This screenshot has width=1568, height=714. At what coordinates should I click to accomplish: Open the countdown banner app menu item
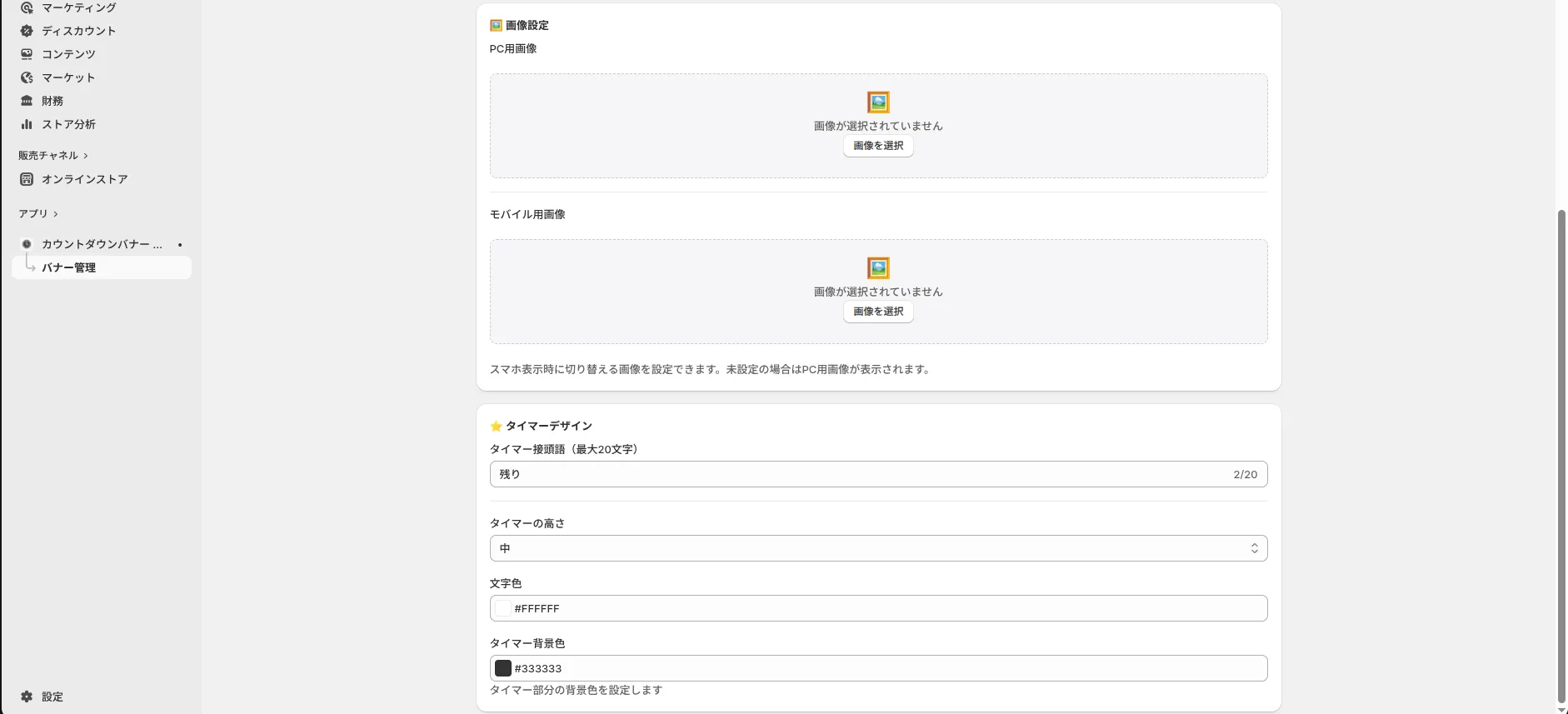(x=102, y=244)
